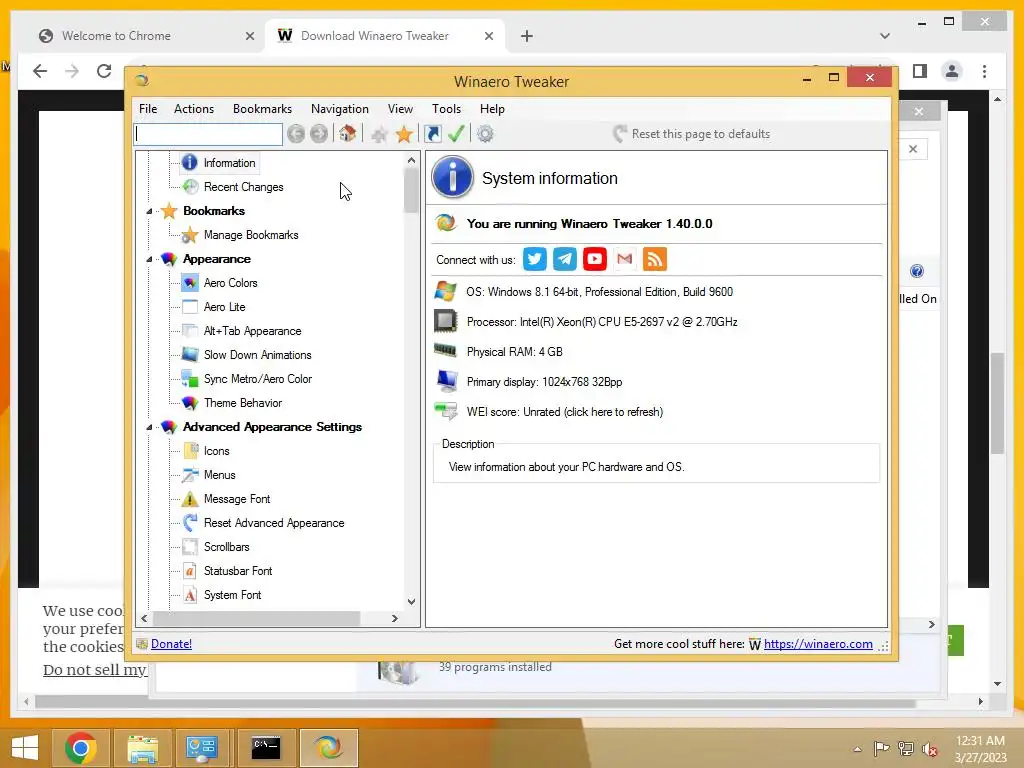Select Menus tree entry
The height and width of the screenshot is (768, 1024).
click(219, 475)
